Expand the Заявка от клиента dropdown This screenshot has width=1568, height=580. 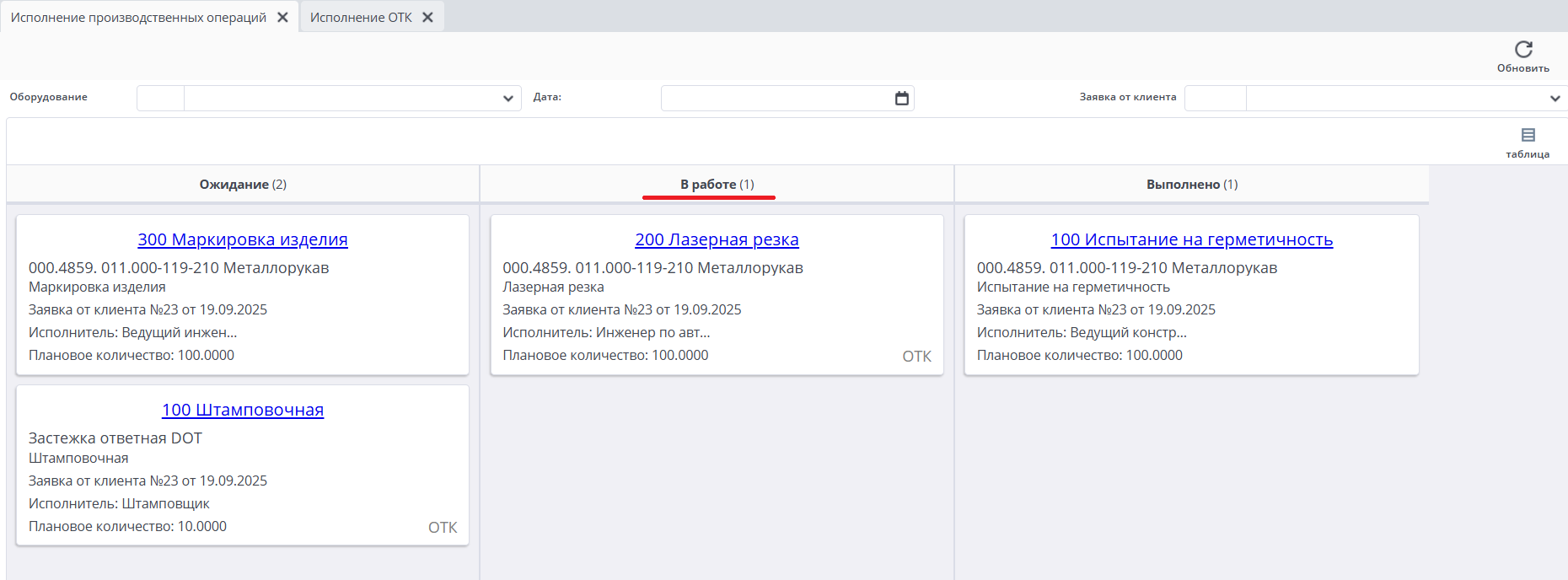tap(1554, 99)
